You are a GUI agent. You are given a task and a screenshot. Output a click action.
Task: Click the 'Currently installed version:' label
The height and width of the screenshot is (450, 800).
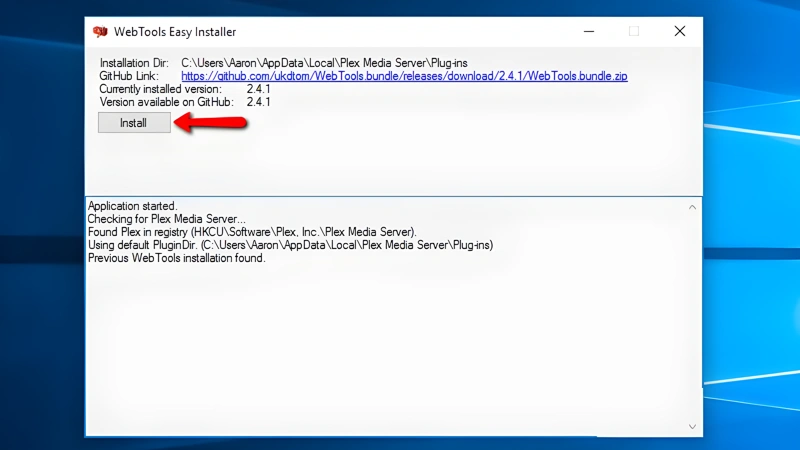point(161,89)
